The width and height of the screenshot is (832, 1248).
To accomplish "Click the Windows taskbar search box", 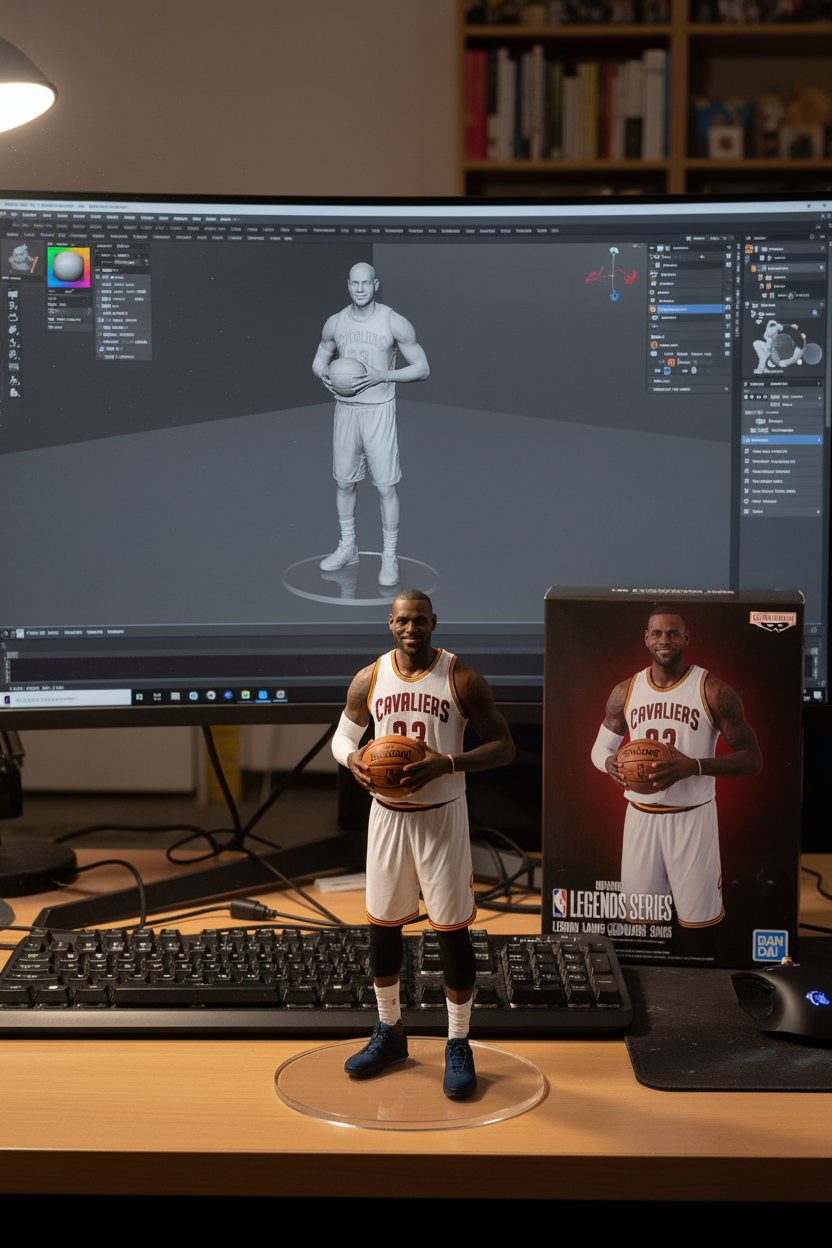I will pos(68,697).
